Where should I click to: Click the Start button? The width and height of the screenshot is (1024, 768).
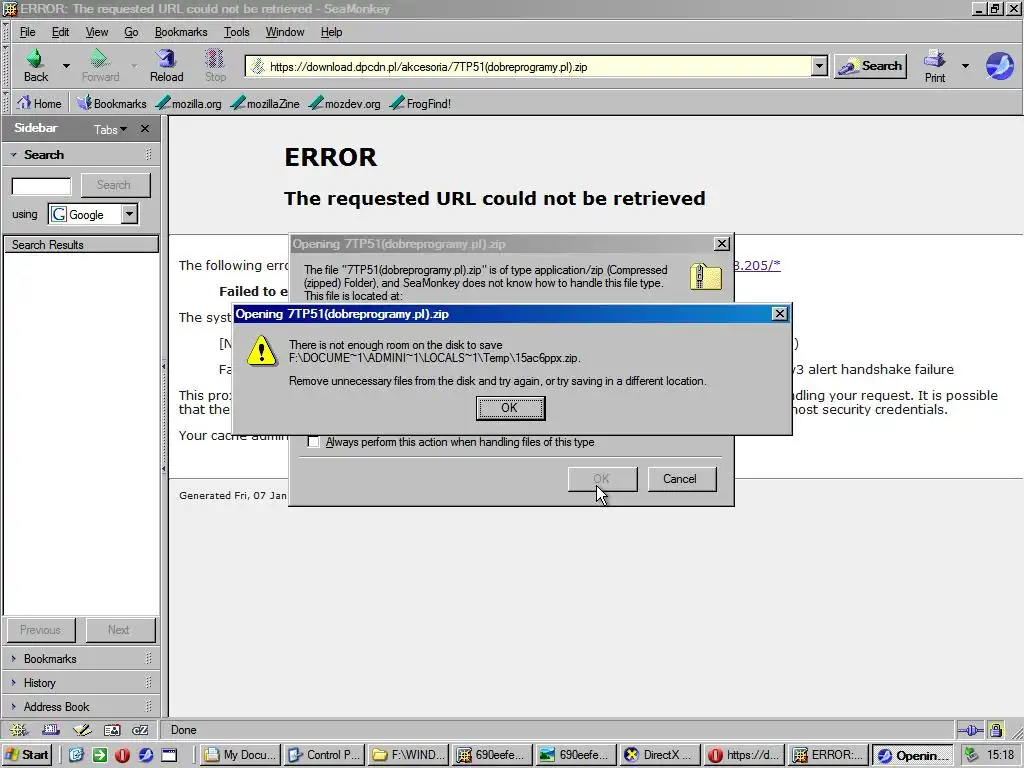point(27,755)
